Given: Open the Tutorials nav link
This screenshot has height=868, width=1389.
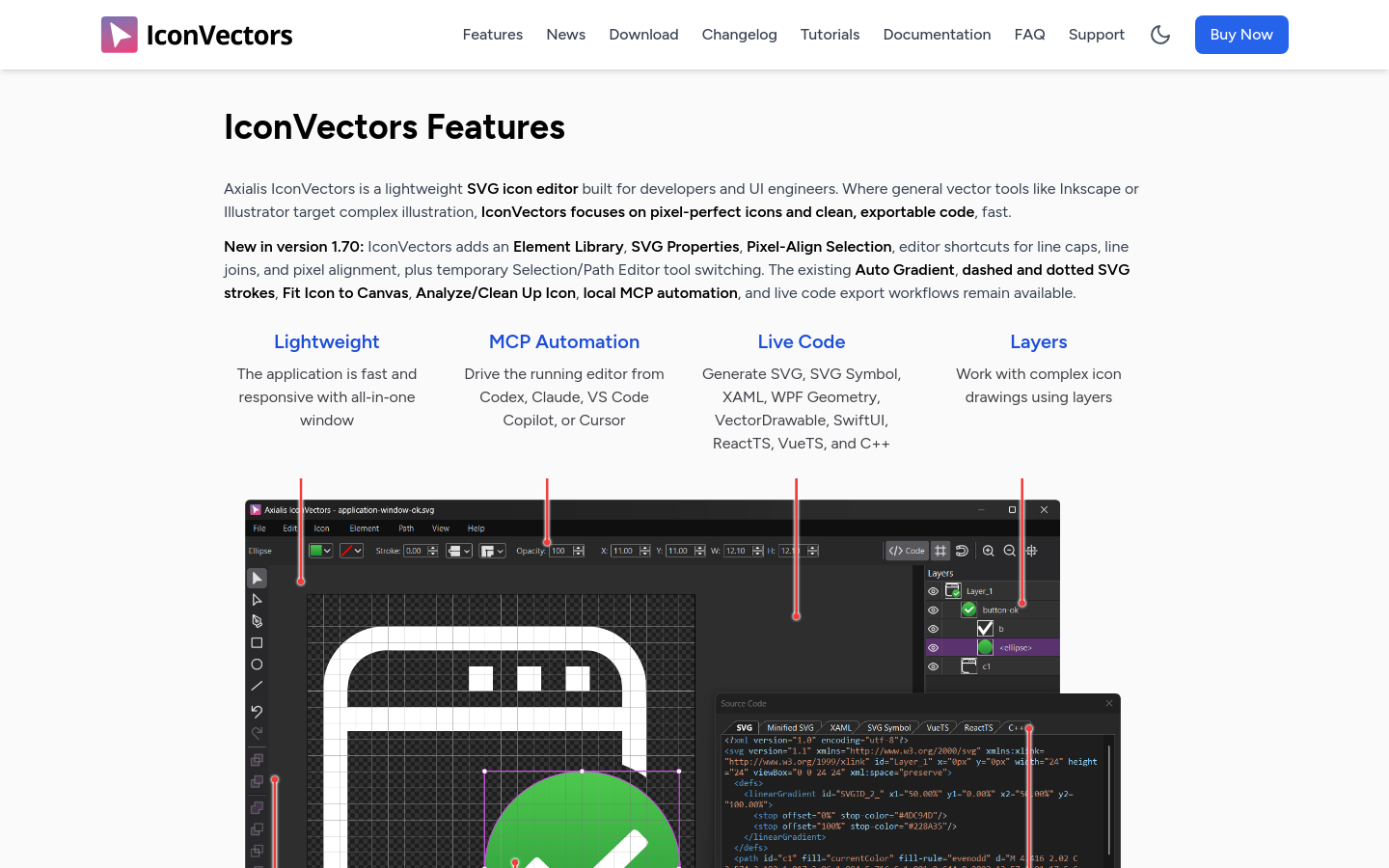Looking at the screenshot, I should [830, 35].
